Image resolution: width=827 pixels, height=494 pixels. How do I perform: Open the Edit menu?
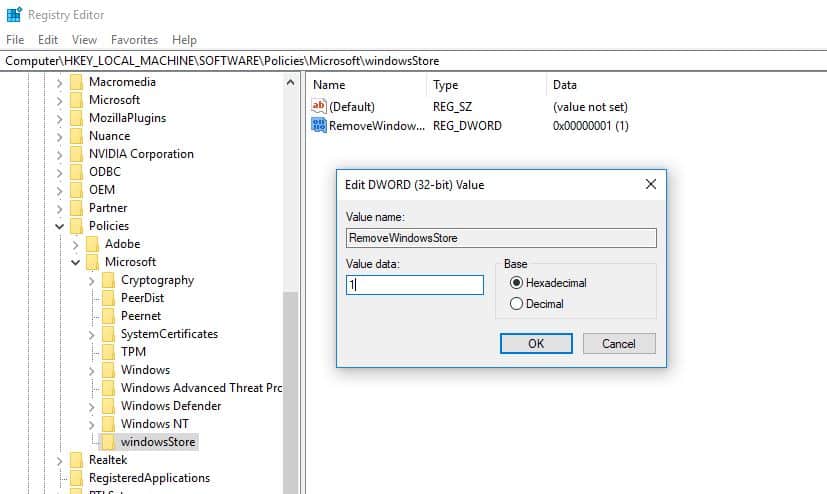pos(47,40)
